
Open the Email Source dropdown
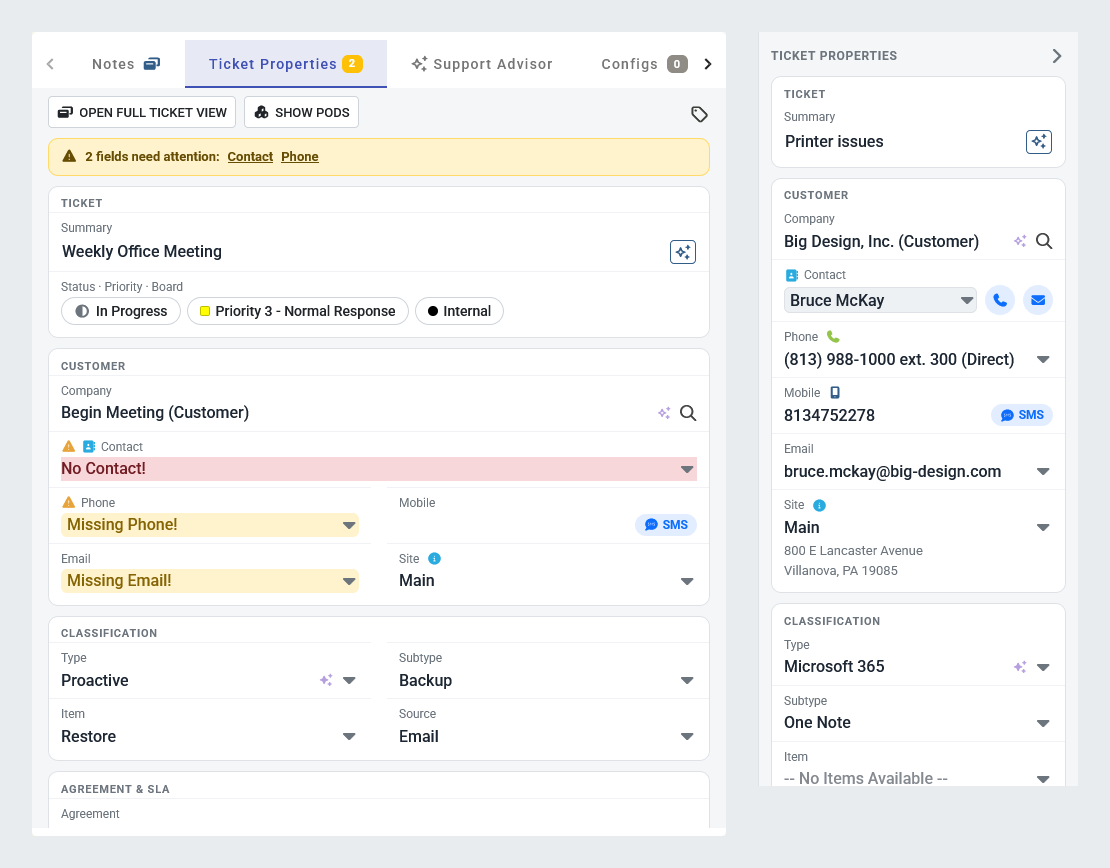(x=547, y=736)
